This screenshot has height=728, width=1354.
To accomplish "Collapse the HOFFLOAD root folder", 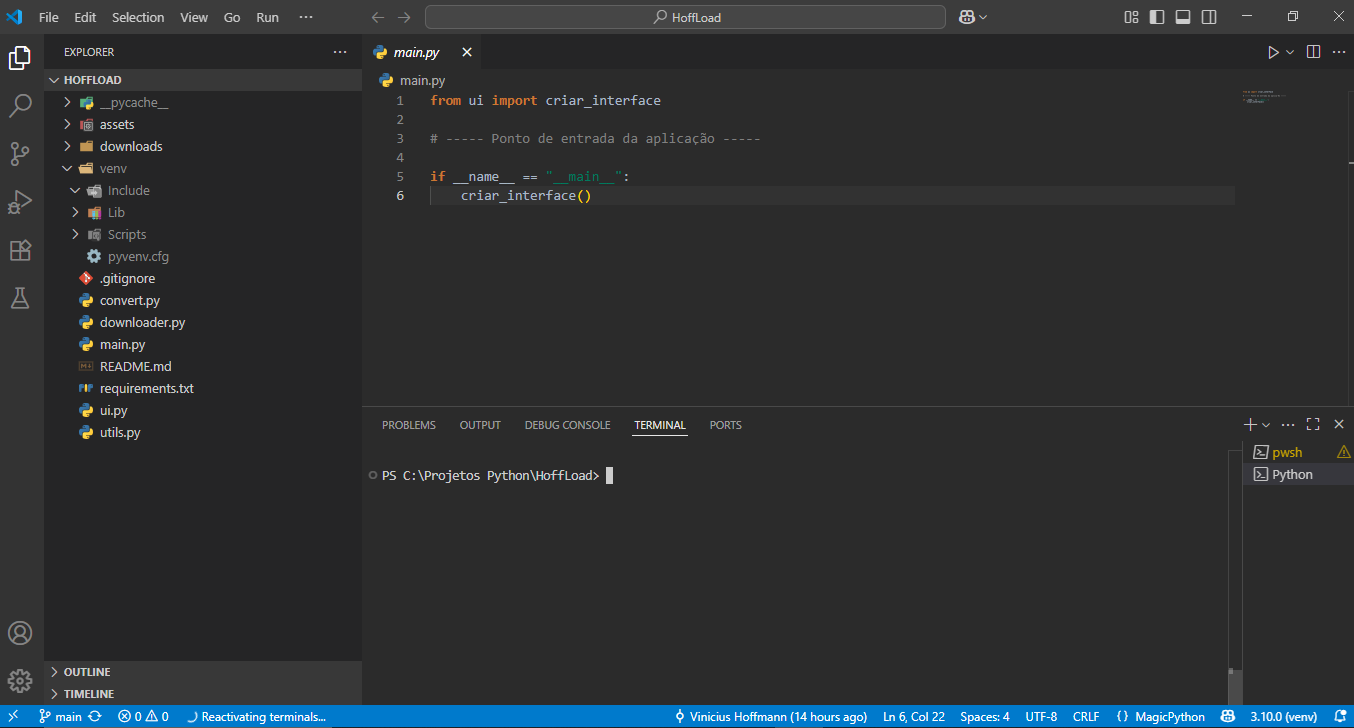I will coord(203,80).
